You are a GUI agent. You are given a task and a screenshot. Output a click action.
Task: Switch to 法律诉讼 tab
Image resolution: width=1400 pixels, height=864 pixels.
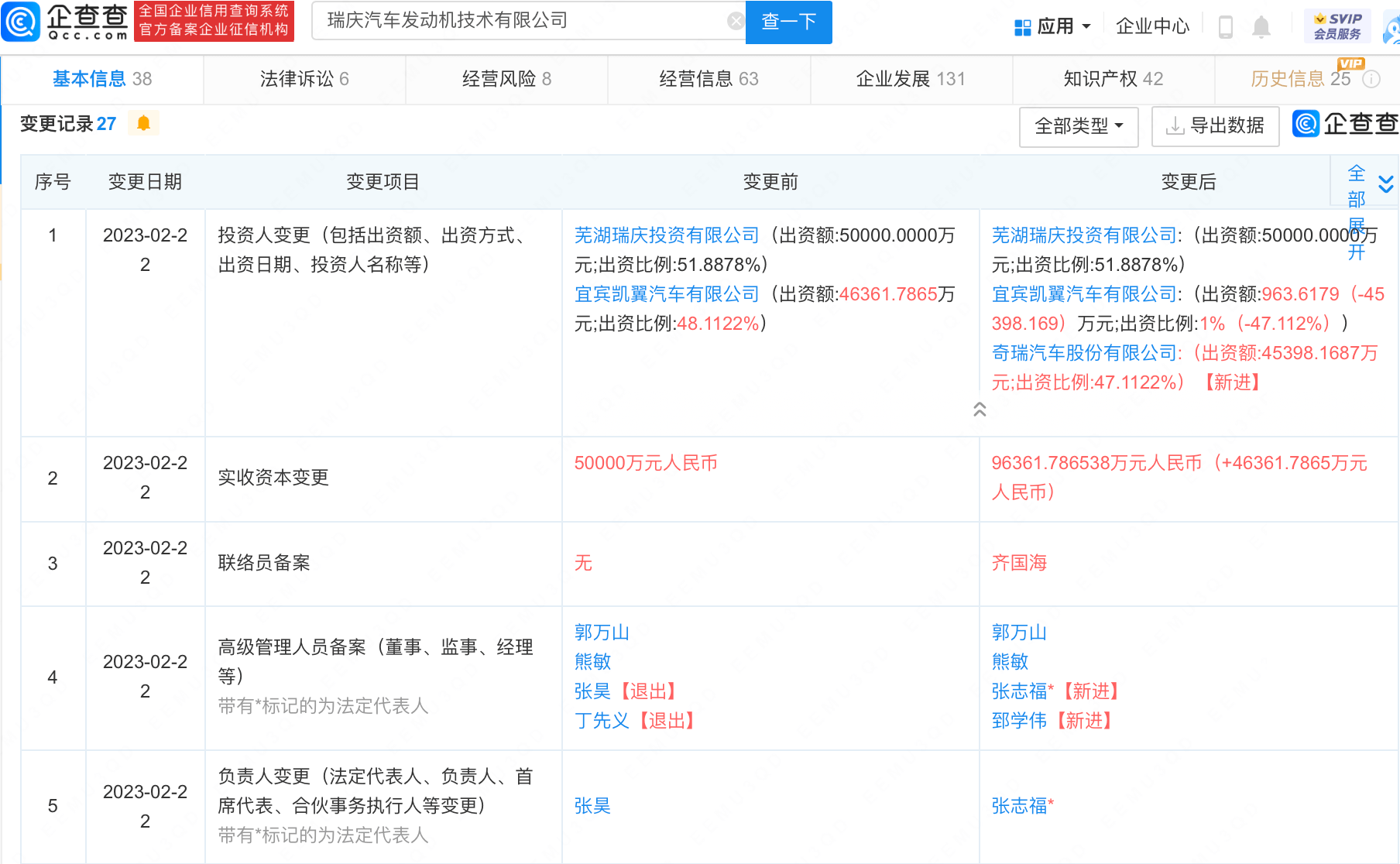[304, 79]
